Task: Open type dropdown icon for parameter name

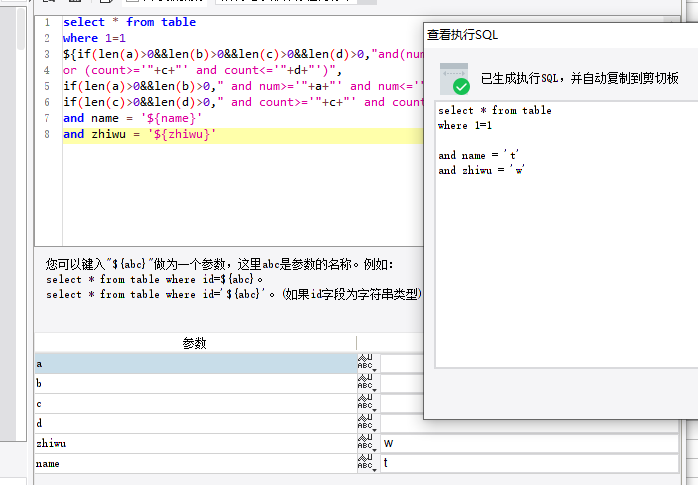Action: click(x=368, y=464)
